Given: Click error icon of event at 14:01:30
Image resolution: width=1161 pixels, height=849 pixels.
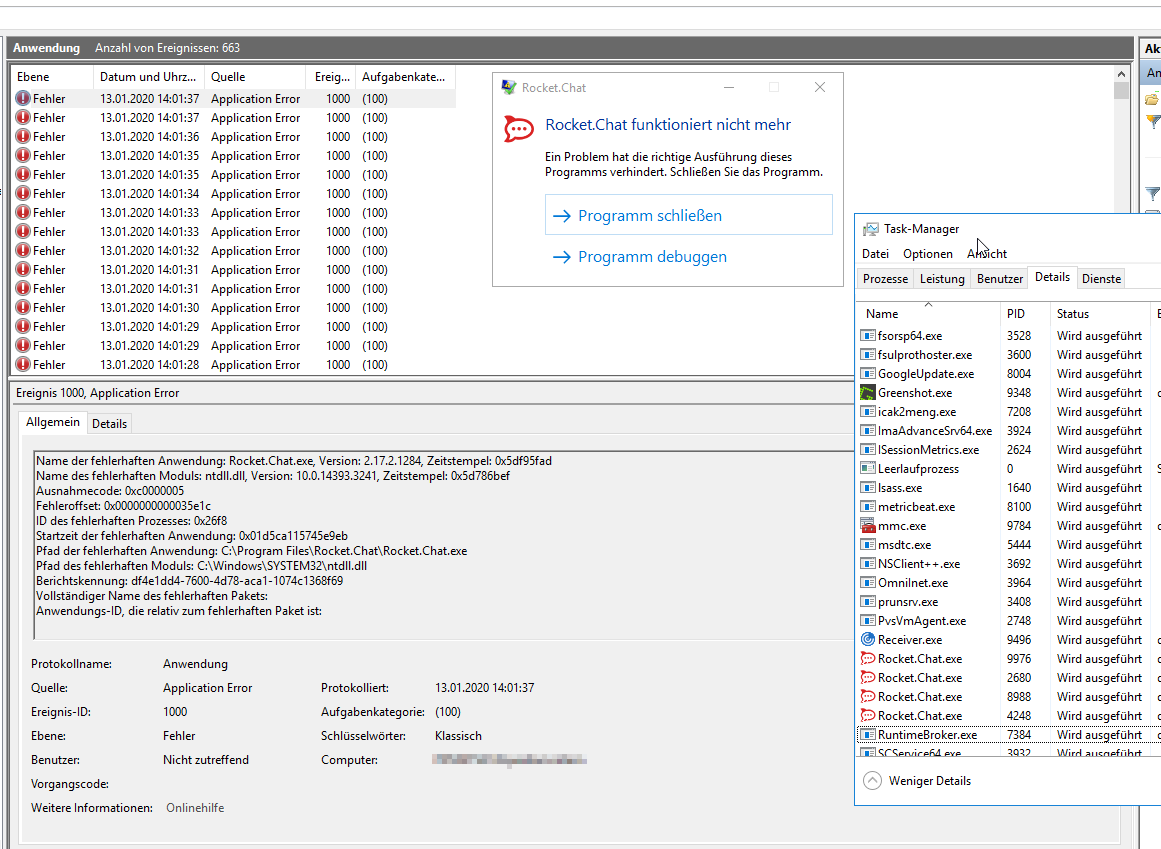Looking at the screenshot, I should click(23, 307).
